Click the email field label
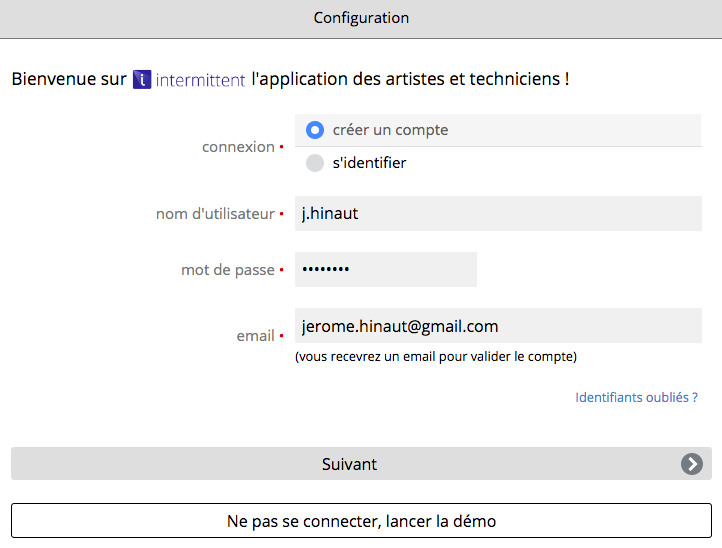722x548 pixels. (x=256, y=336)
